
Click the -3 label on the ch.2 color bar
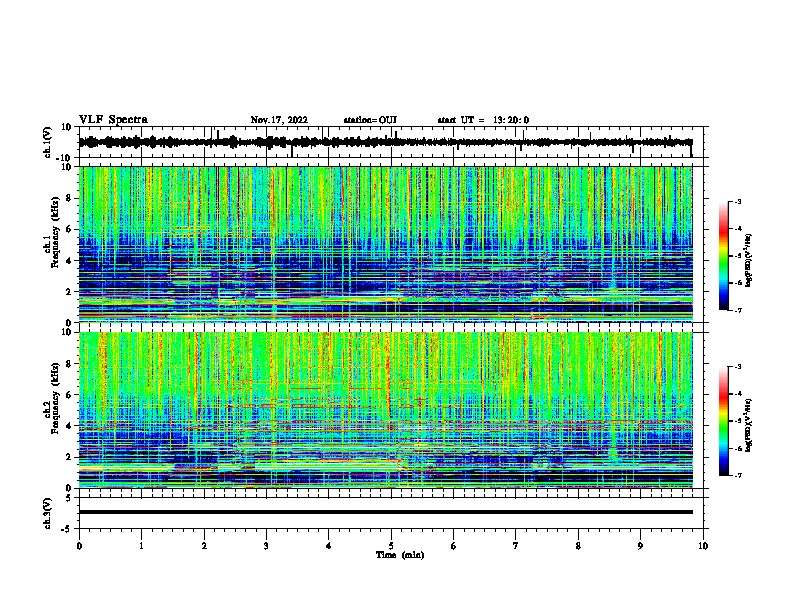tap(737, 367)
